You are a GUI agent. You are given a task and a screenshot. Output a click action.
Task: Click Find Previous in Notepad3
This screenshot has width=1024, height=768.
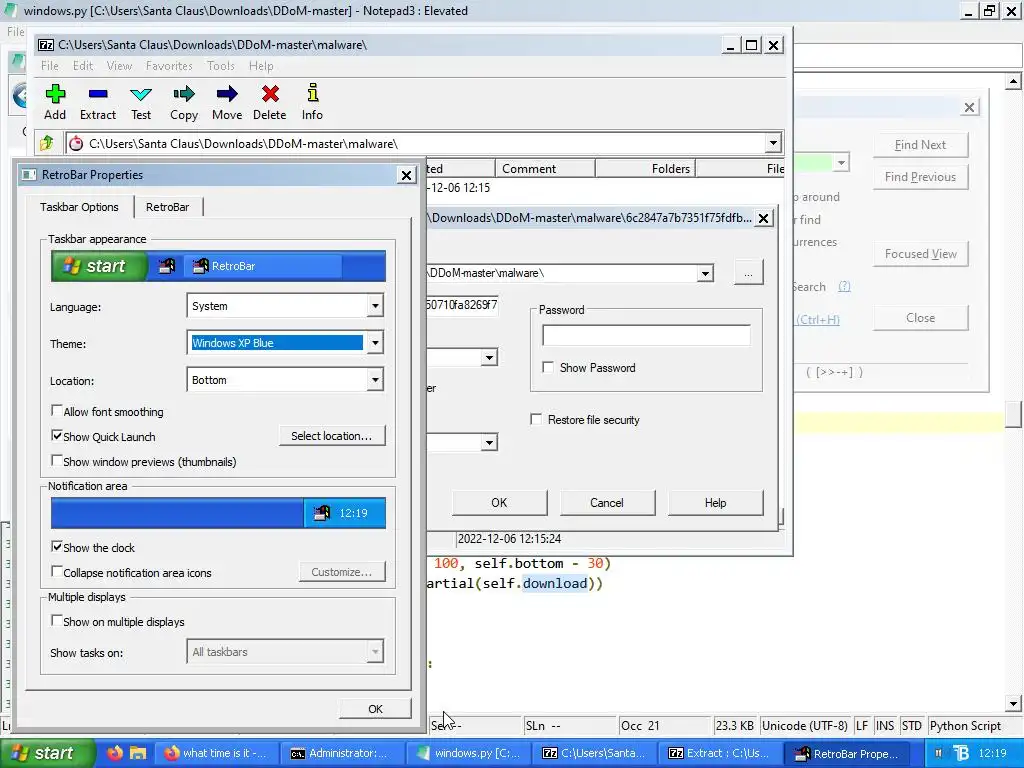920,177
